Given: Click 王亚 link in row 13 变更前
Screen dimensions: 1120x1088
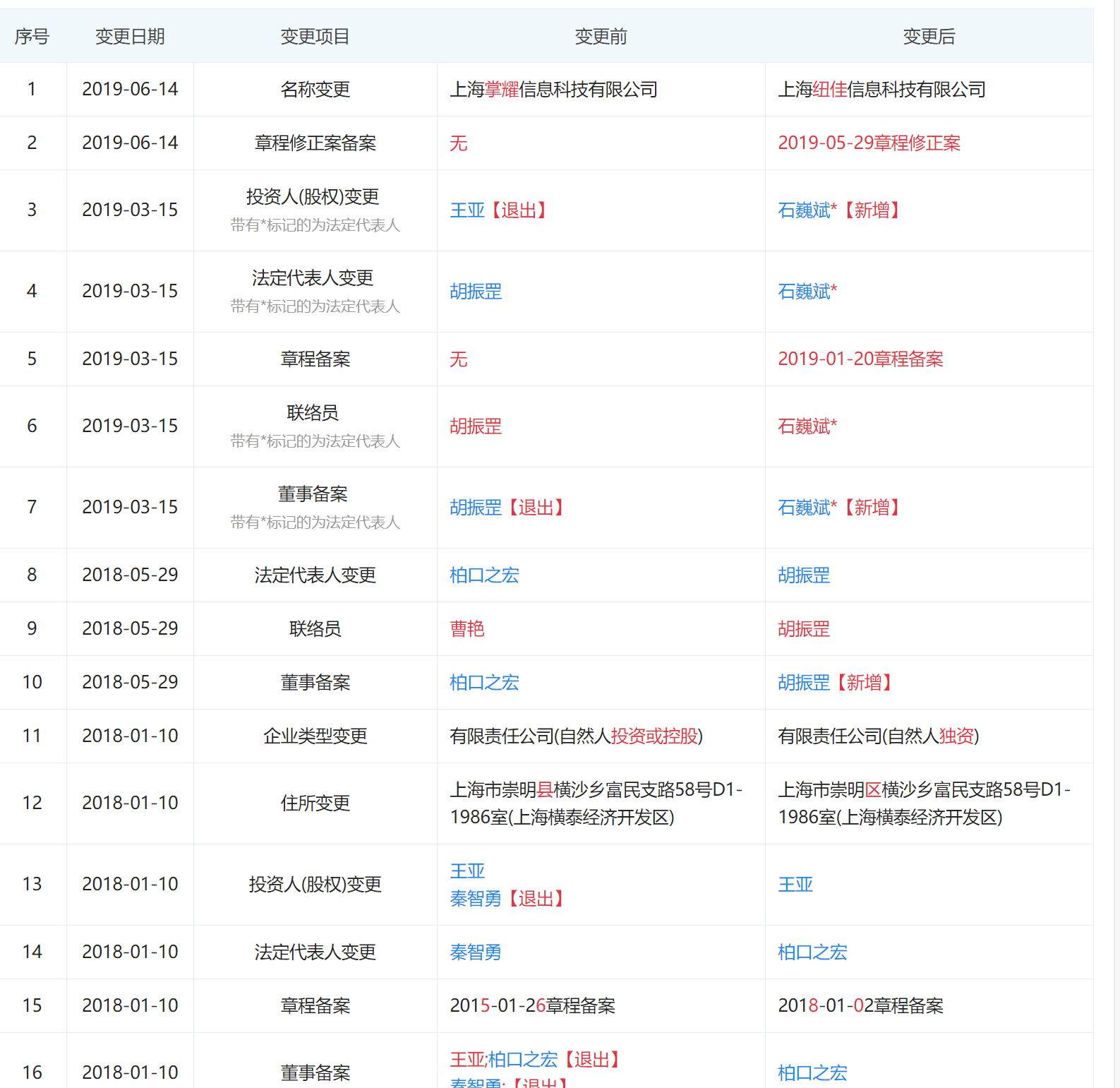Looking at the screenshot, I should click(x=467, y=871).
